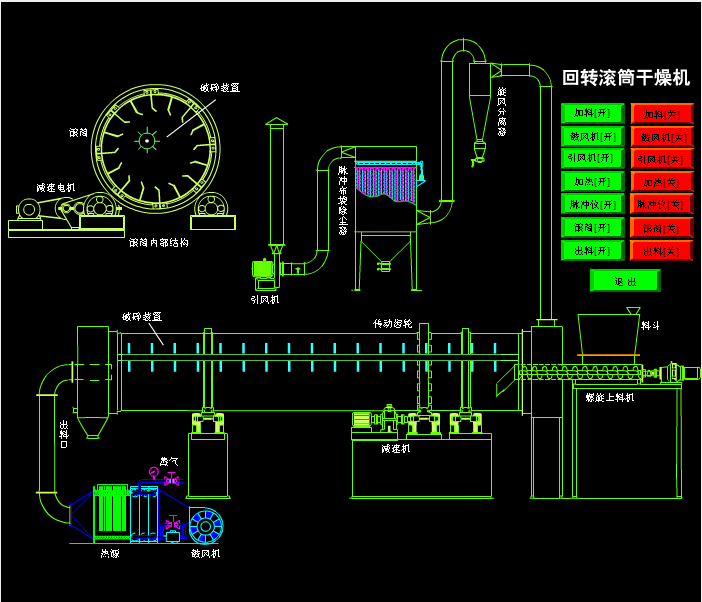Start induced draft fan via 引风机[开]
Viewport: 702px width, 602px height.
click(592, 158)
